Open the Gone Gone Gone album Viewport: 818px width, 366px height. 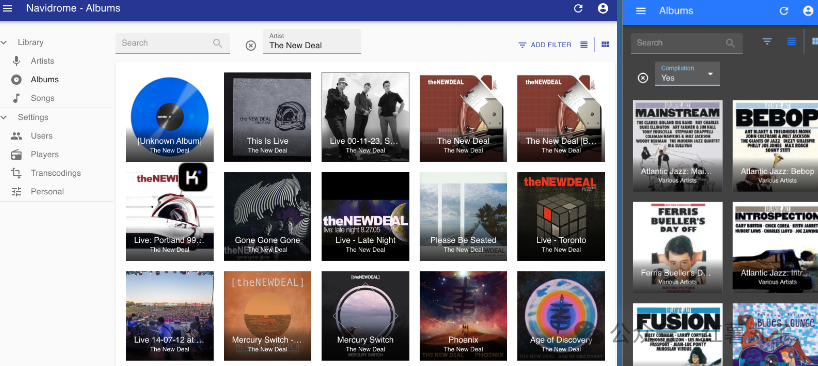tap(268, 216)
